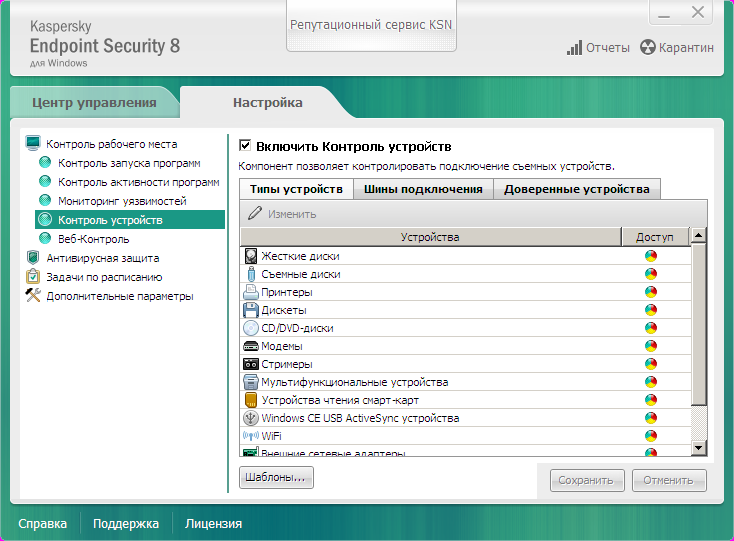The image size is (734, 541).
Task: Click the USB ActiveSync device icon
Action: point(251,418)
